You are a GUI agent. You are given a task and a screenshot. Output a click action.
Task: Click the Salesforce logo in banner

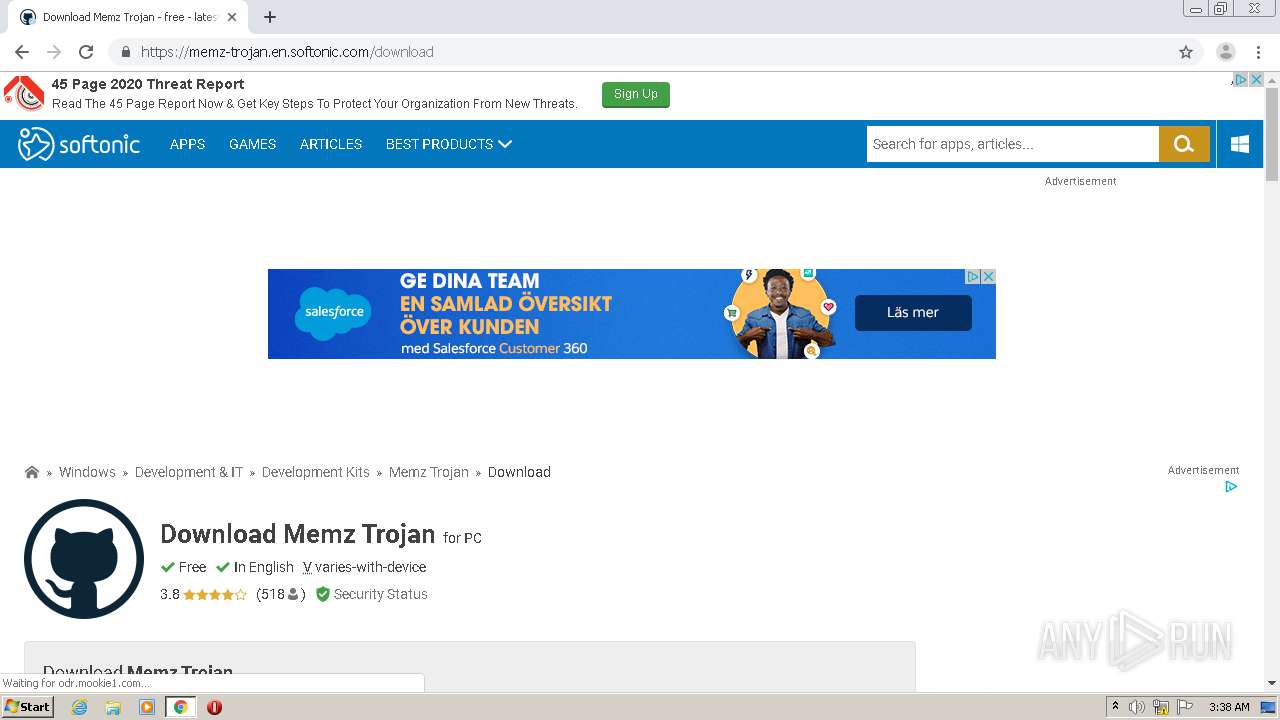[334, 313]
